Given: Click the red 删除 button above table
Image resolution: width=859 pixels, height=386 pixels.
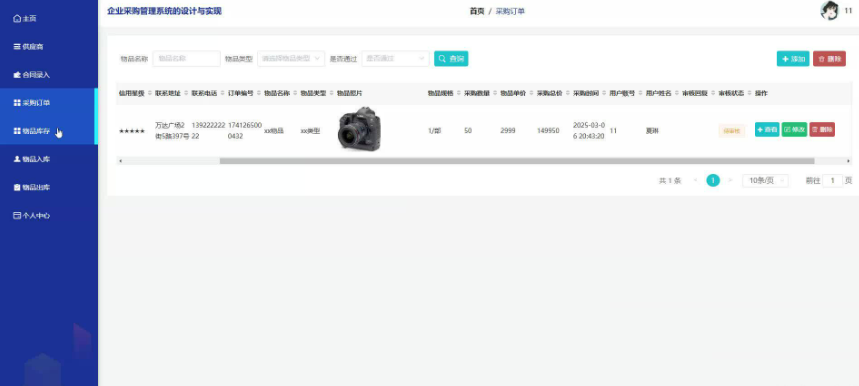Looking at the screenshot, I should tap(829, 59).
